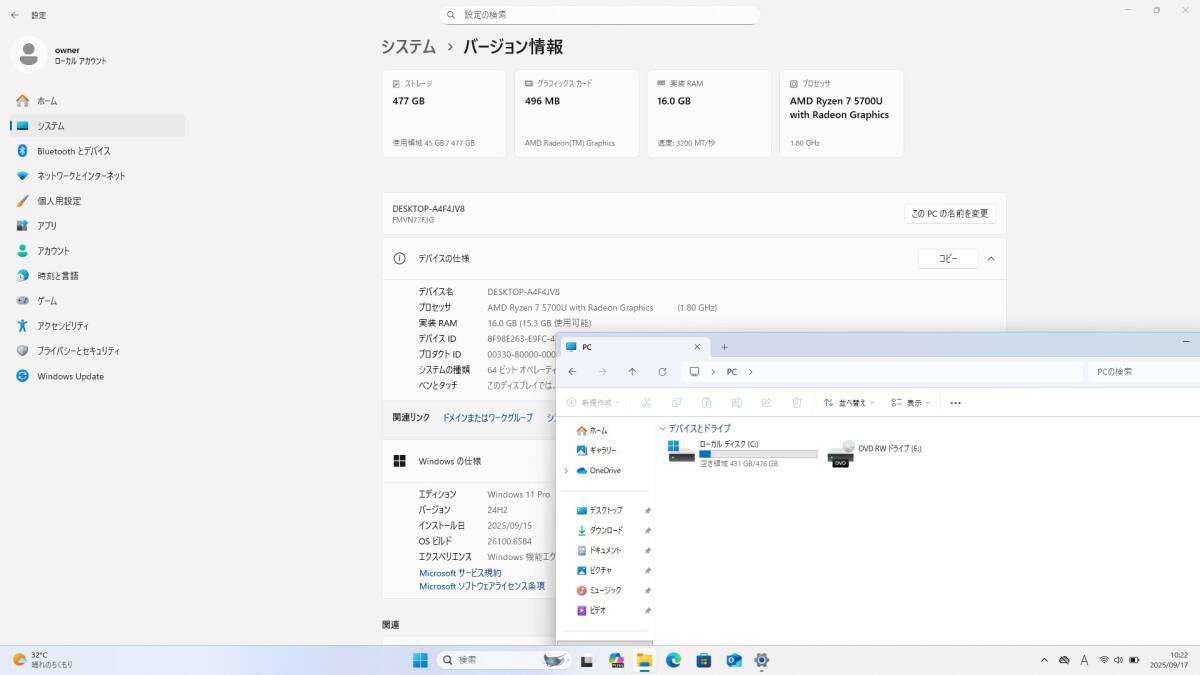1200x675 pixels.
Task: Click the Delete trash icon in Explorer toolbar
Action: click(x=796, y=402)
